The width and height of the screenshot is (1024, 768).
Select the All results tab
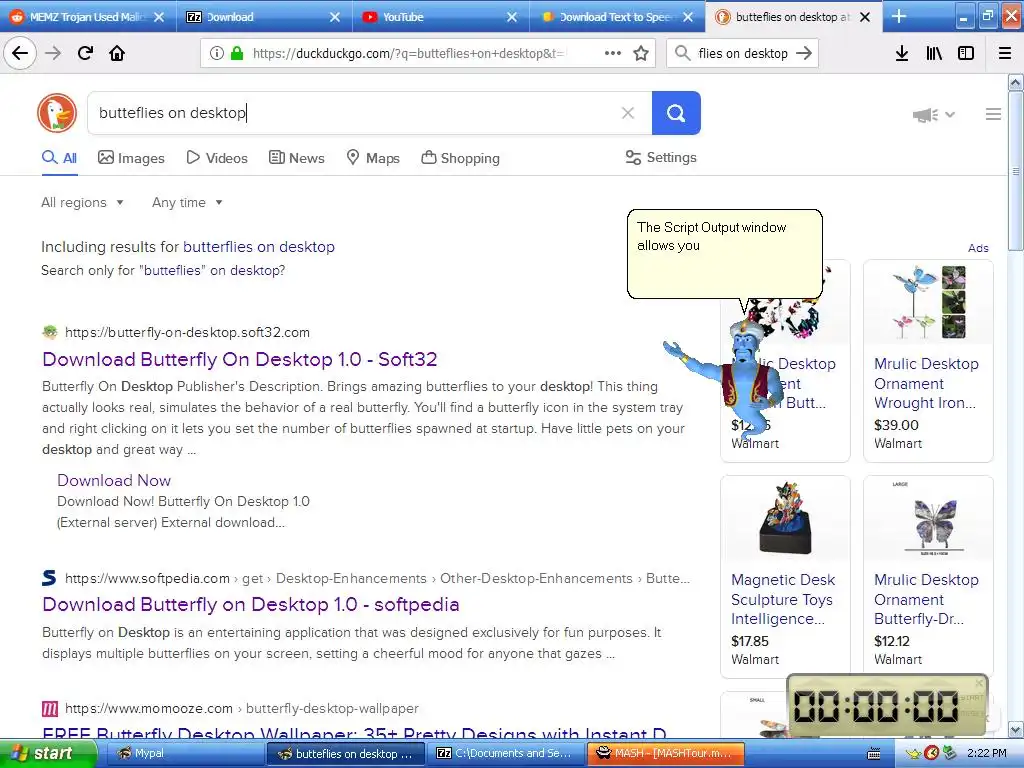[59, 158]
